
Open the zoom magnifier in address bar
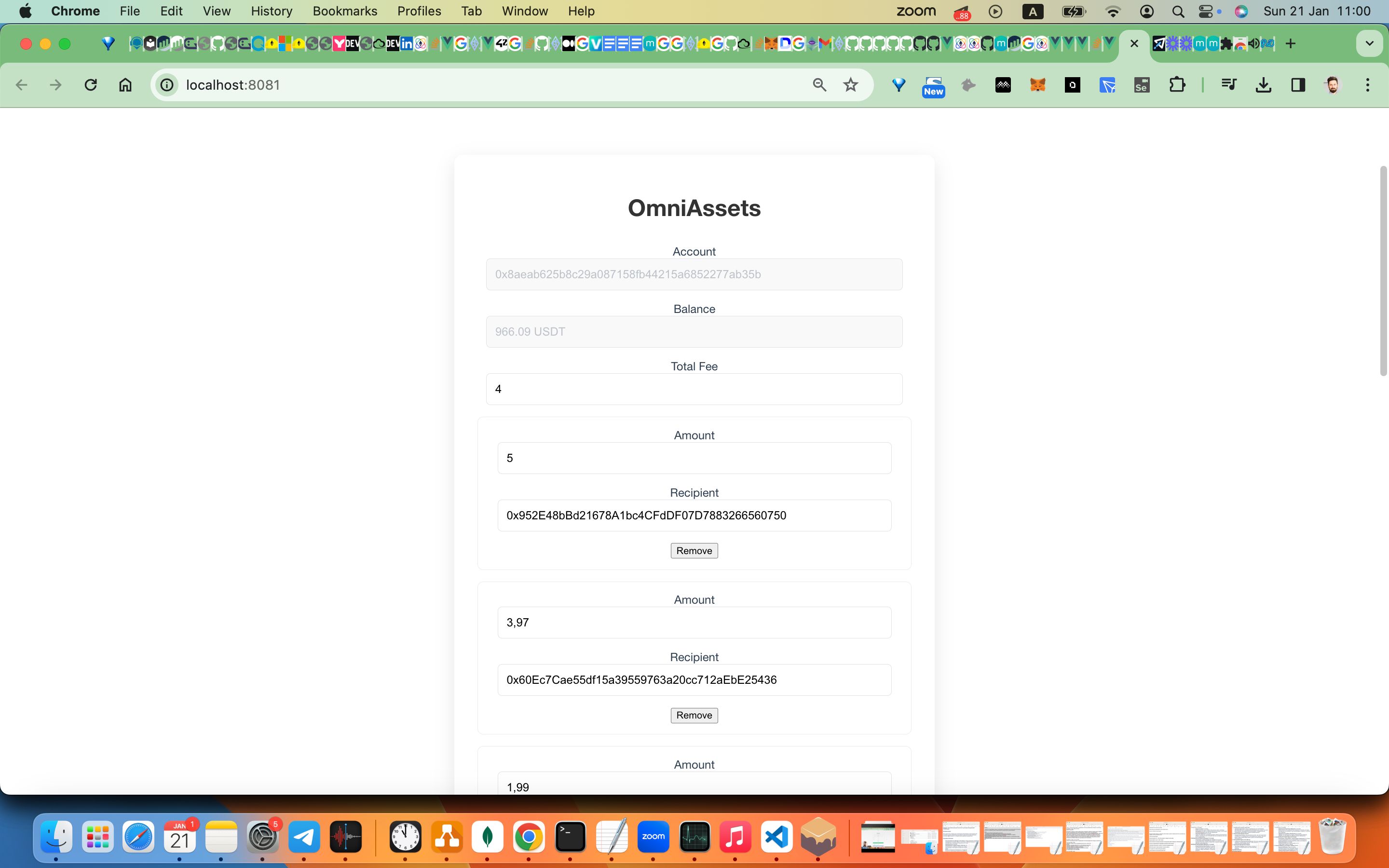pos(819,85)
